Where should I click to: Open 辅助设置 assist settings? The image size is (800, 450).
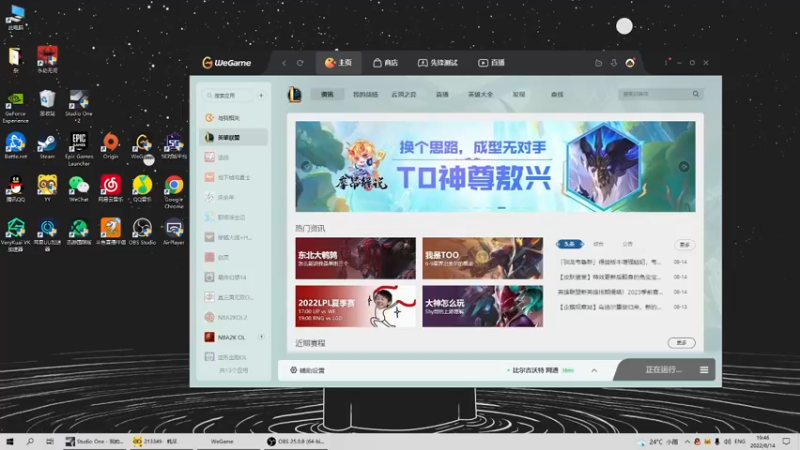tap(307, 370)
